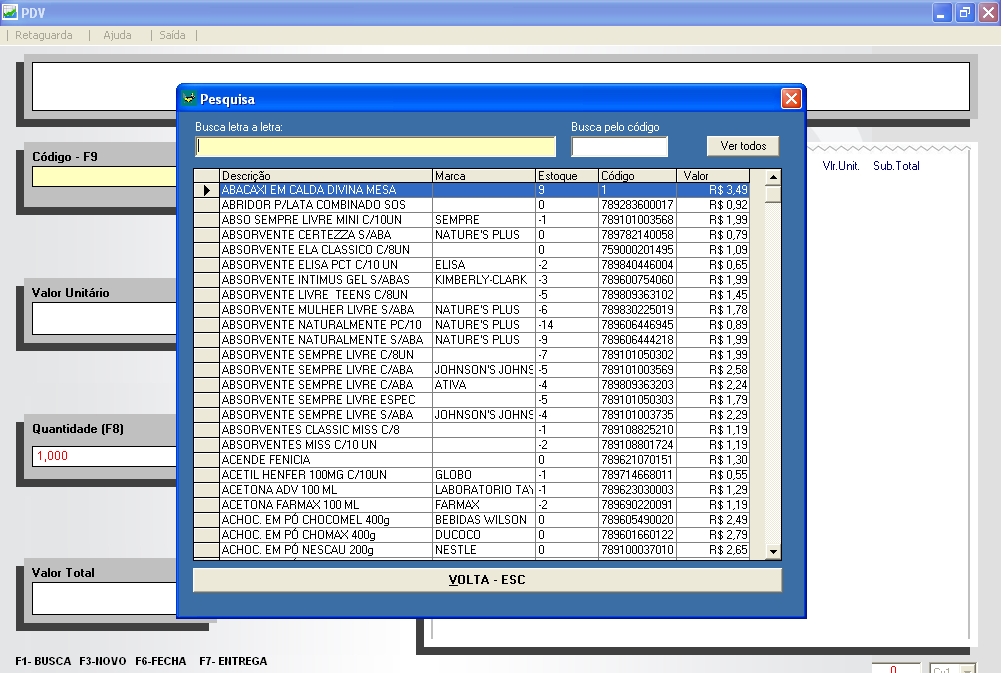This screenshot has width=1003, height=673.
Task: Focus the Busca letra a letra field
Action: tap(375, 147)
